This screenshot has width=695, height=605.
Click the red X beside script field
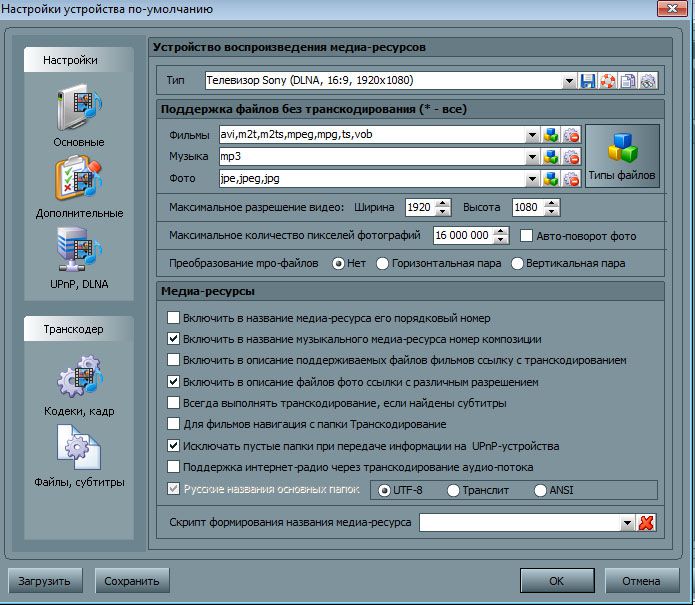click(x=646, y=522)
